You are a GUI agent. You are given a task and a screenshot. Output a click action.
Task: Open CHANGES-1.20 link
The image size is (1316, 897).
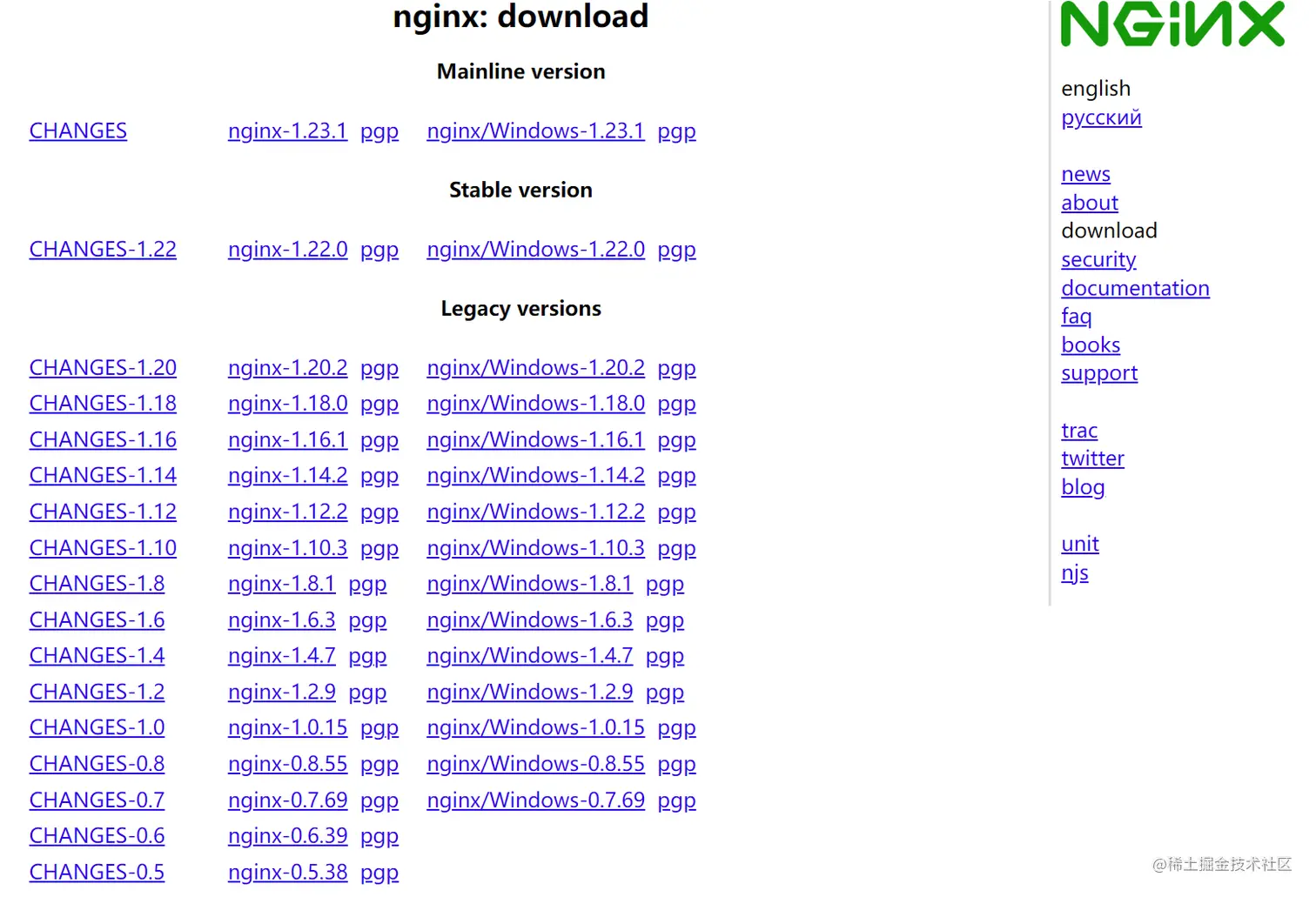[103, 368]
